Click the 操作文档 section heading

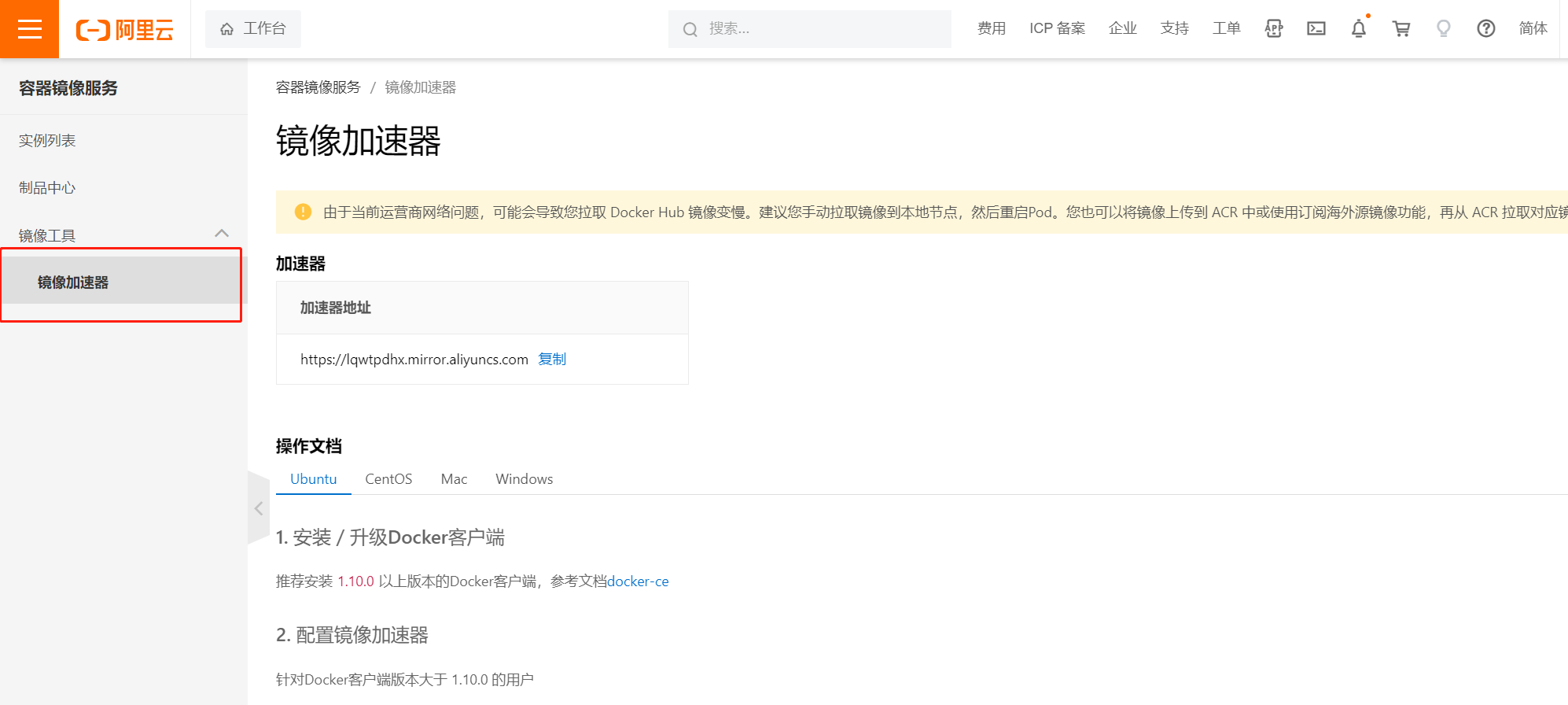click(309, 446)
